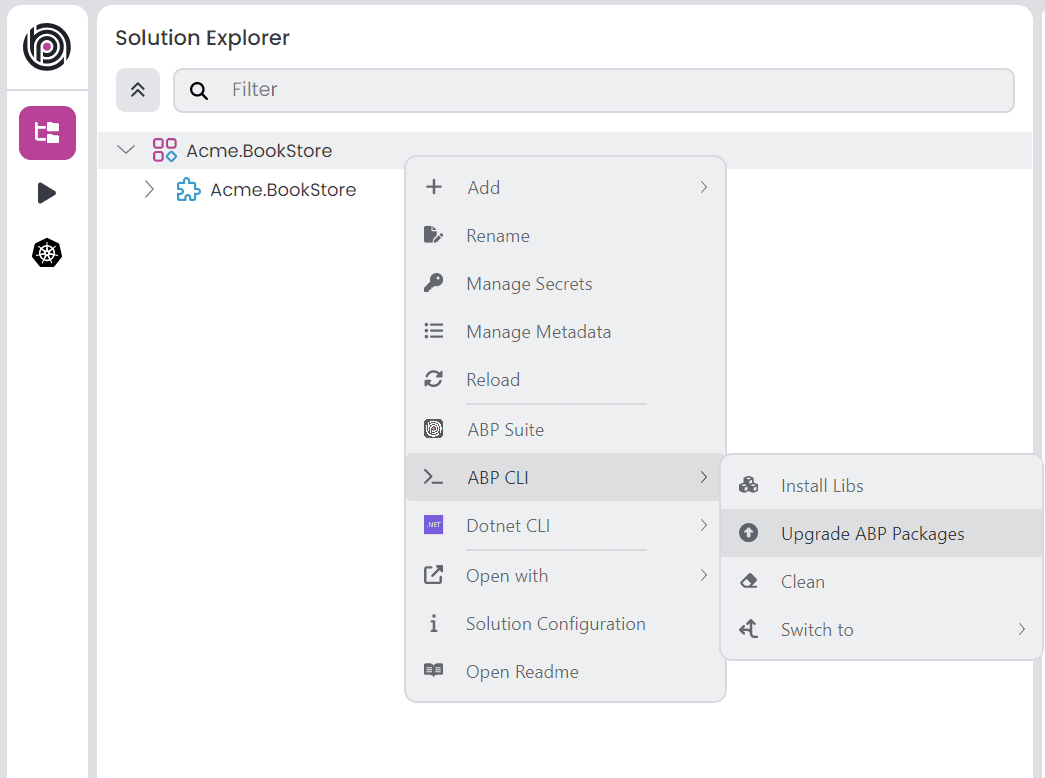Select Acme.BookStore solution root label
This screenshot has width=1045, height=778.
coord(259,151)
